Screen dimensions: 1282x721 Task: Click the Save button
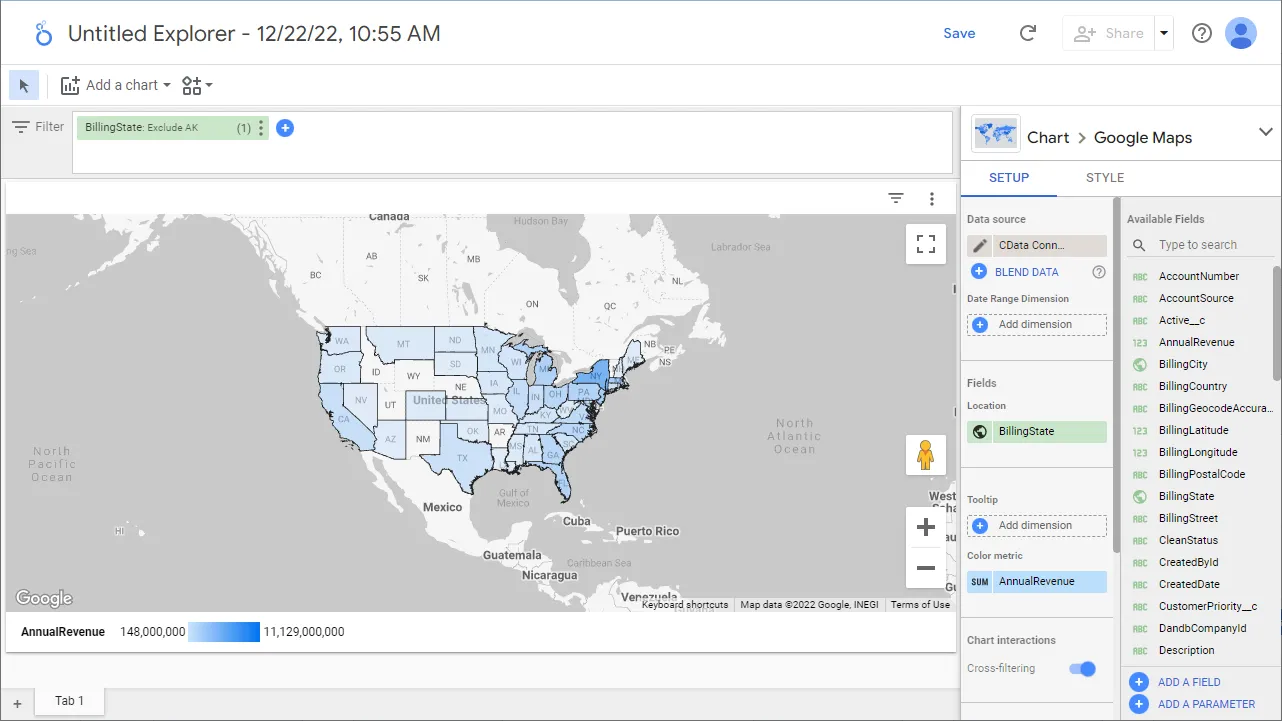(x=959, y=32)
